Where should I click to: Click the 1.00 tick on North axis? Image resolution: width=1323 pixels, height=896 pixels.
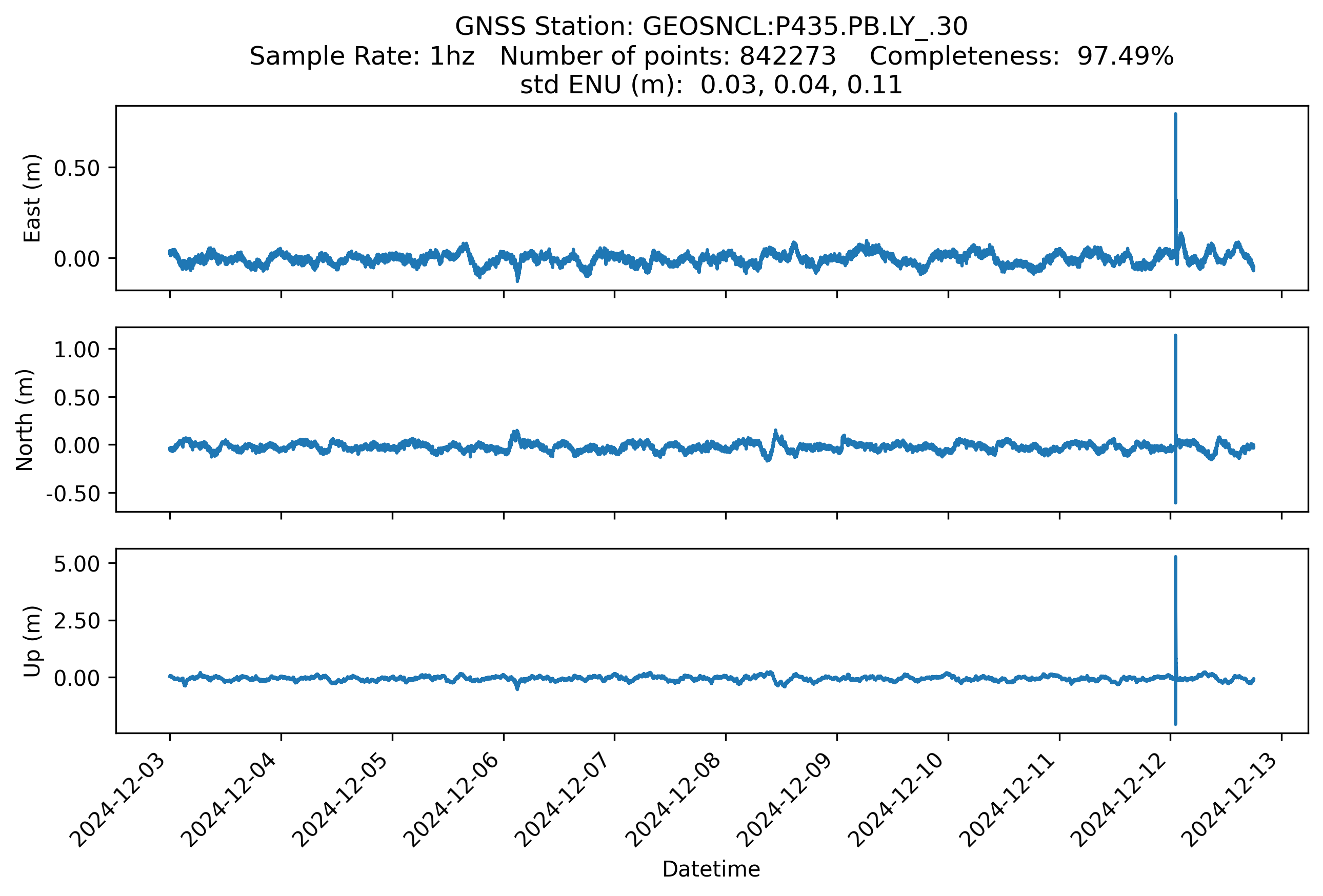click(x=76, y=349)
